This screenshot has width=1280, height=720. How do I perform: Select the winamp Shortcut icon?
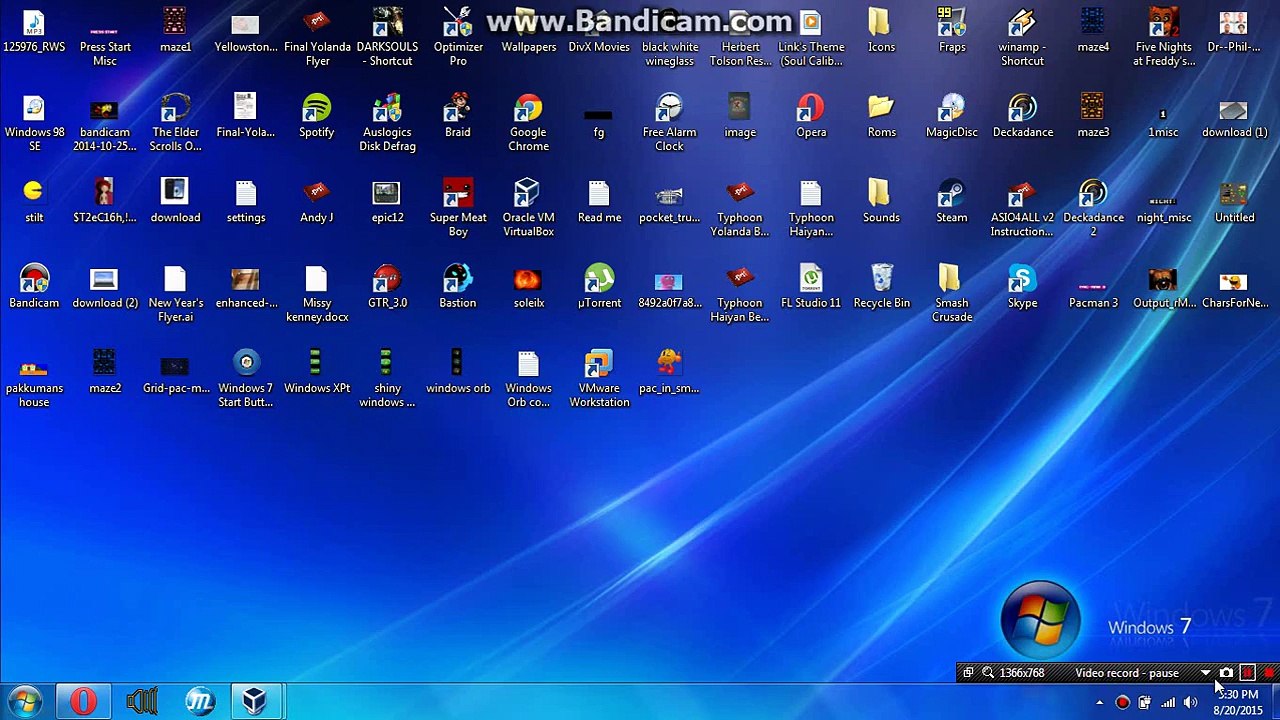pyautogui.click(x=1022, y=37)
